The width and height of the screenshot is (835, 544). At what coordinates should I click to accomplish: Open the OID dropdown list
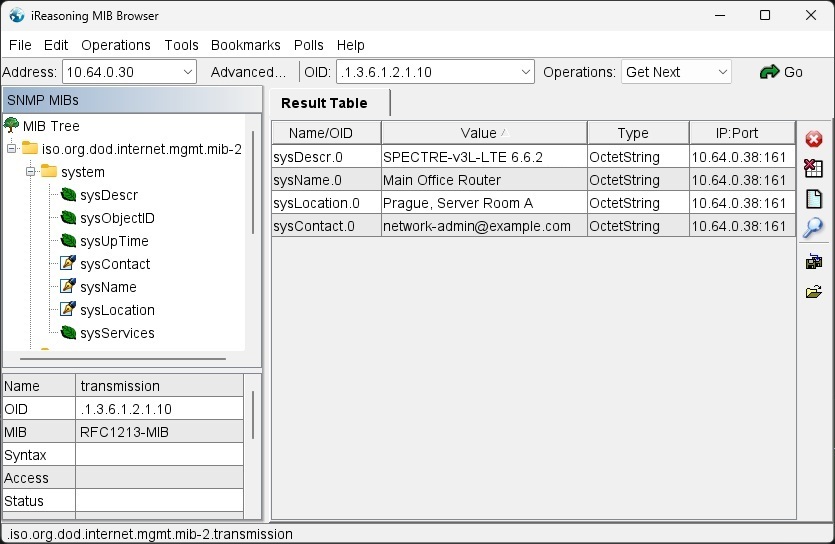(x=526, y=72)
